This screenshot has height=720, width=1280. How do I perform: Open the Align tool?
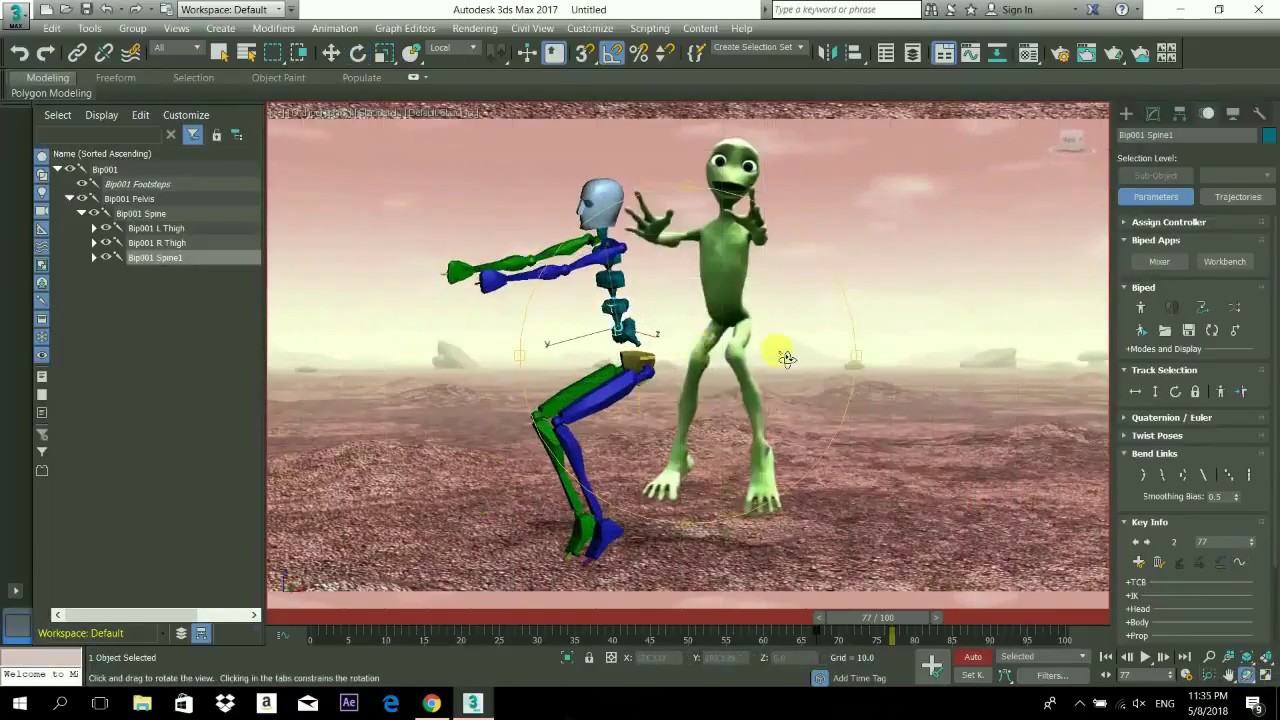853,53
